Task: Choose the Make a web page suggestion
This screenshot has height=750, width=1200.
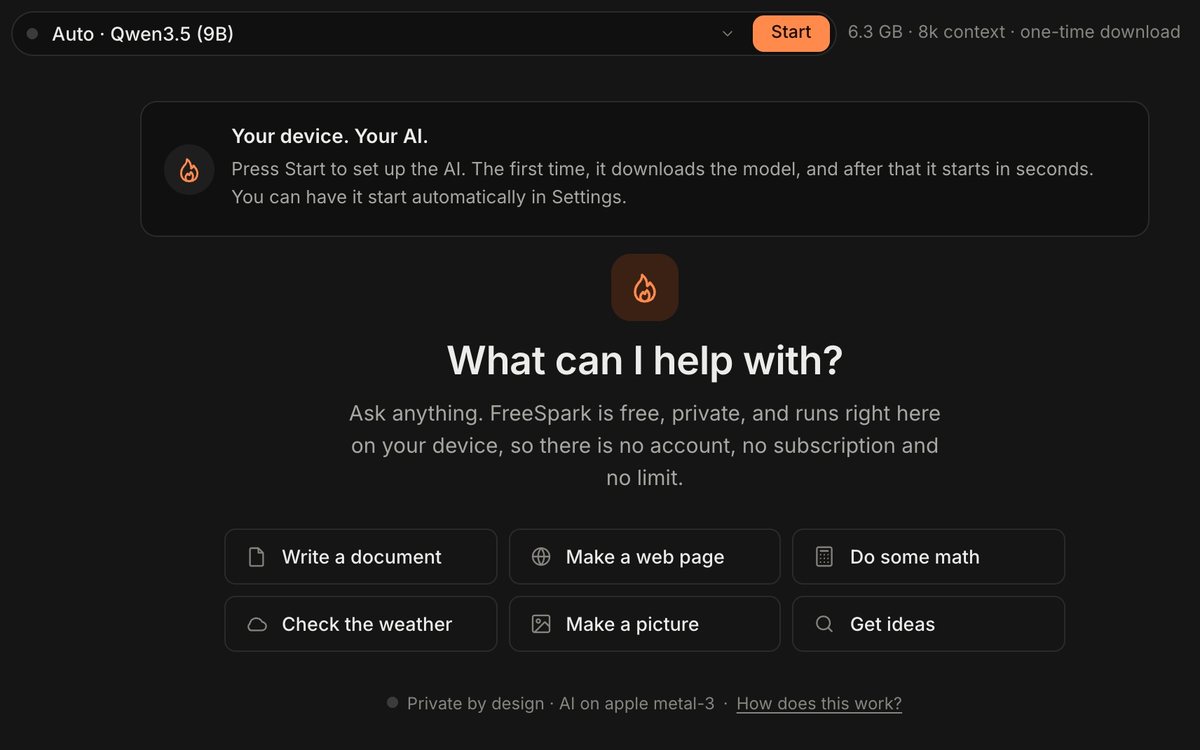Action: pos(645,557)
